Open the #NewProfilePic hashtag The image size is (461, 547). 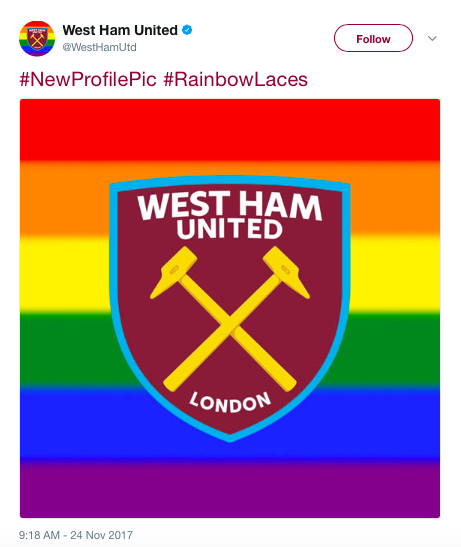coord(88,79)
